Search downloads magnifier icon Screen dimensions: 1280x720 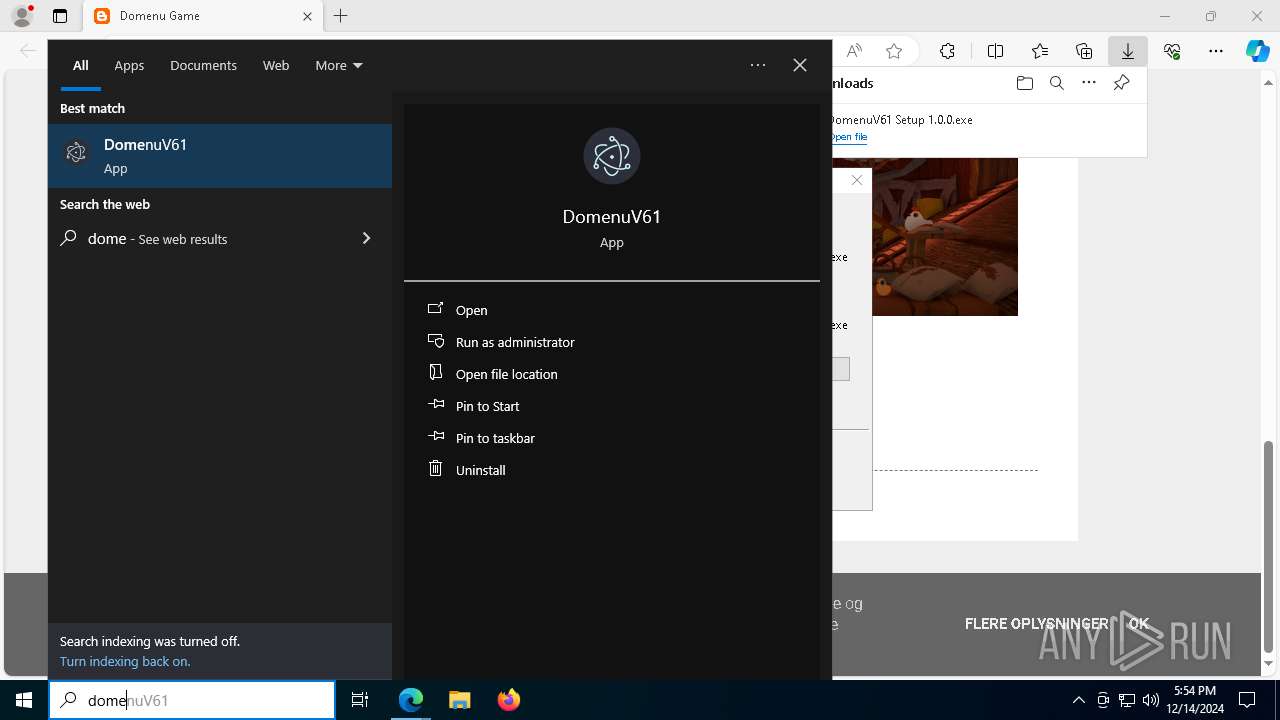[x=1056, y=83]
